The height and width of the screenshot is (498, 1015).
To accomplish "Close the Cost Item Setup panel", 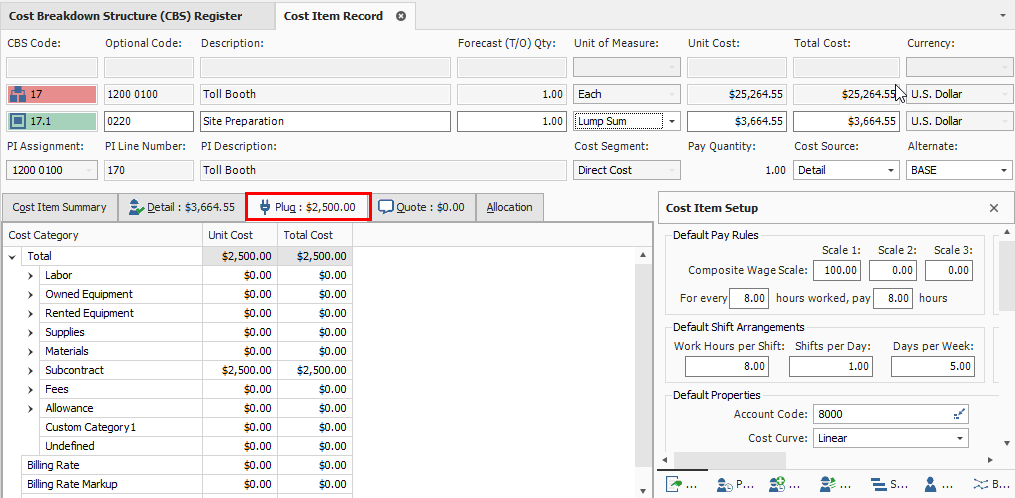I will pos(993,208).
